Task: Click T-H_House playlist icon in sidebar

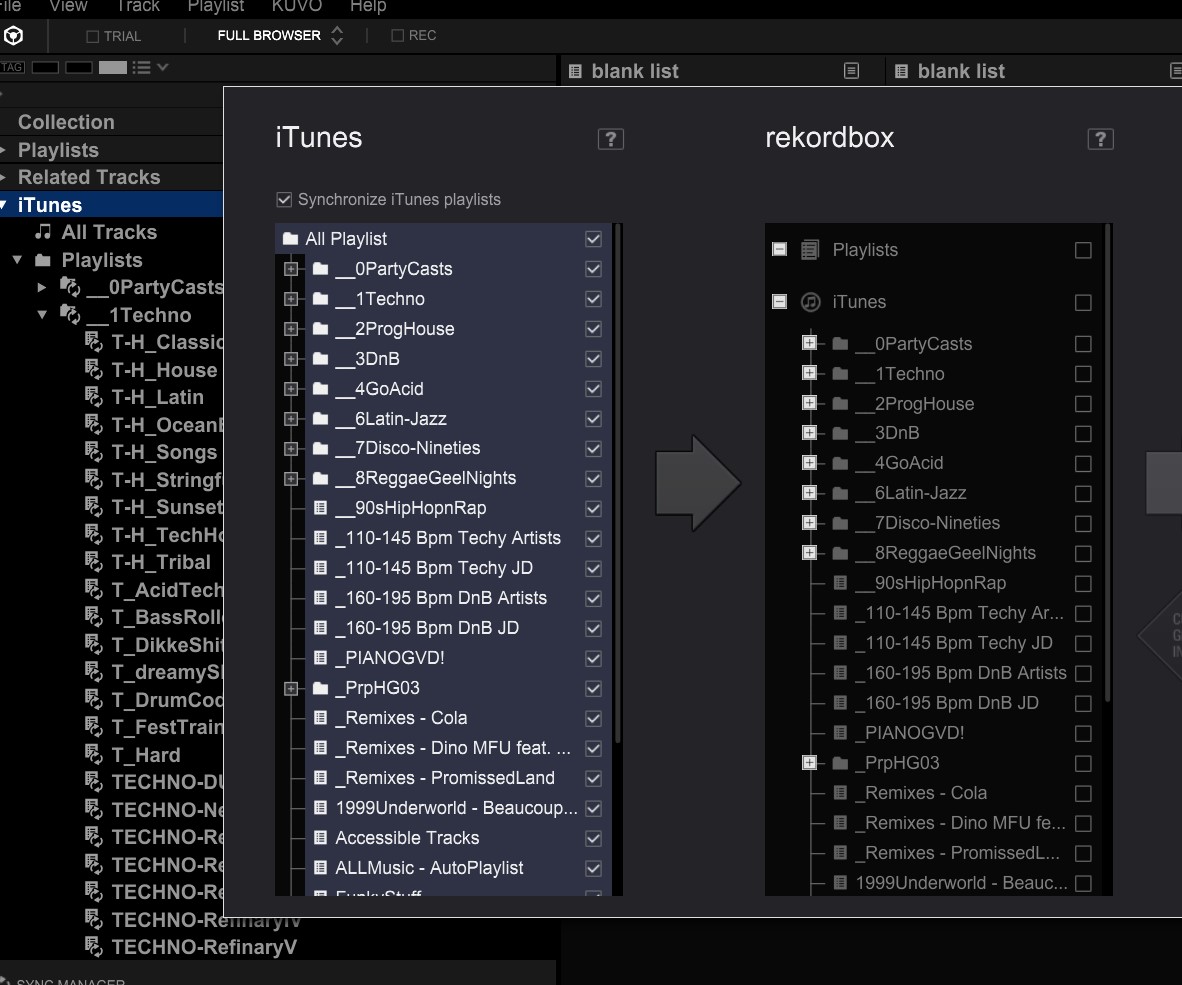Action: (x=93, y=369)
